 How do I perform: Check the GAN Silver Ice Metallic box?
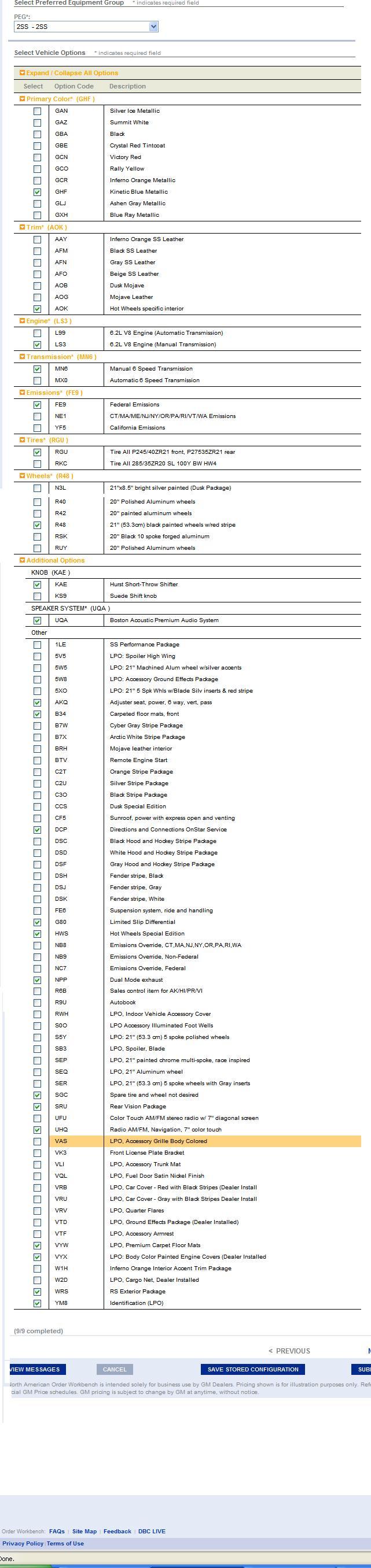point(37,111)
